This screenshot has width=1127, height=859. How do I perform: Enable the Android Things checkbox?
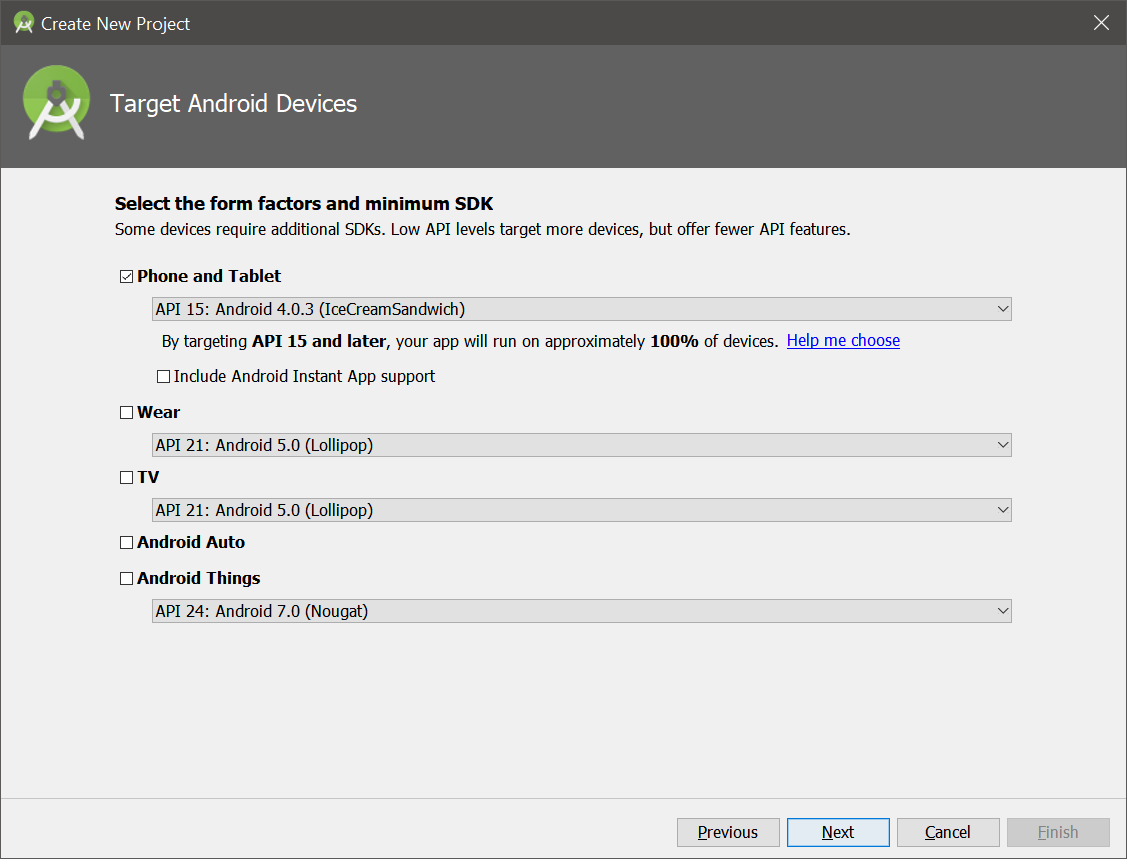click(126, 579)
